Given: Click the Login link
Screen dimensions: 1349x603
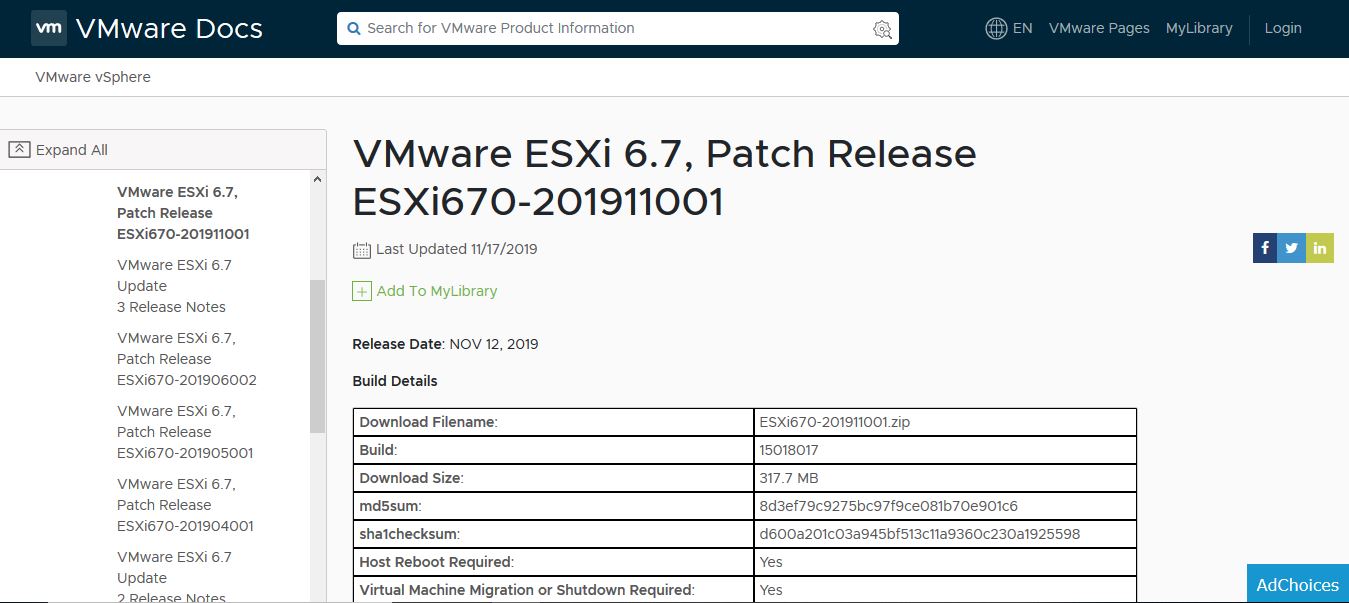Looking at the screenshot, I should tap(1283, 28).
